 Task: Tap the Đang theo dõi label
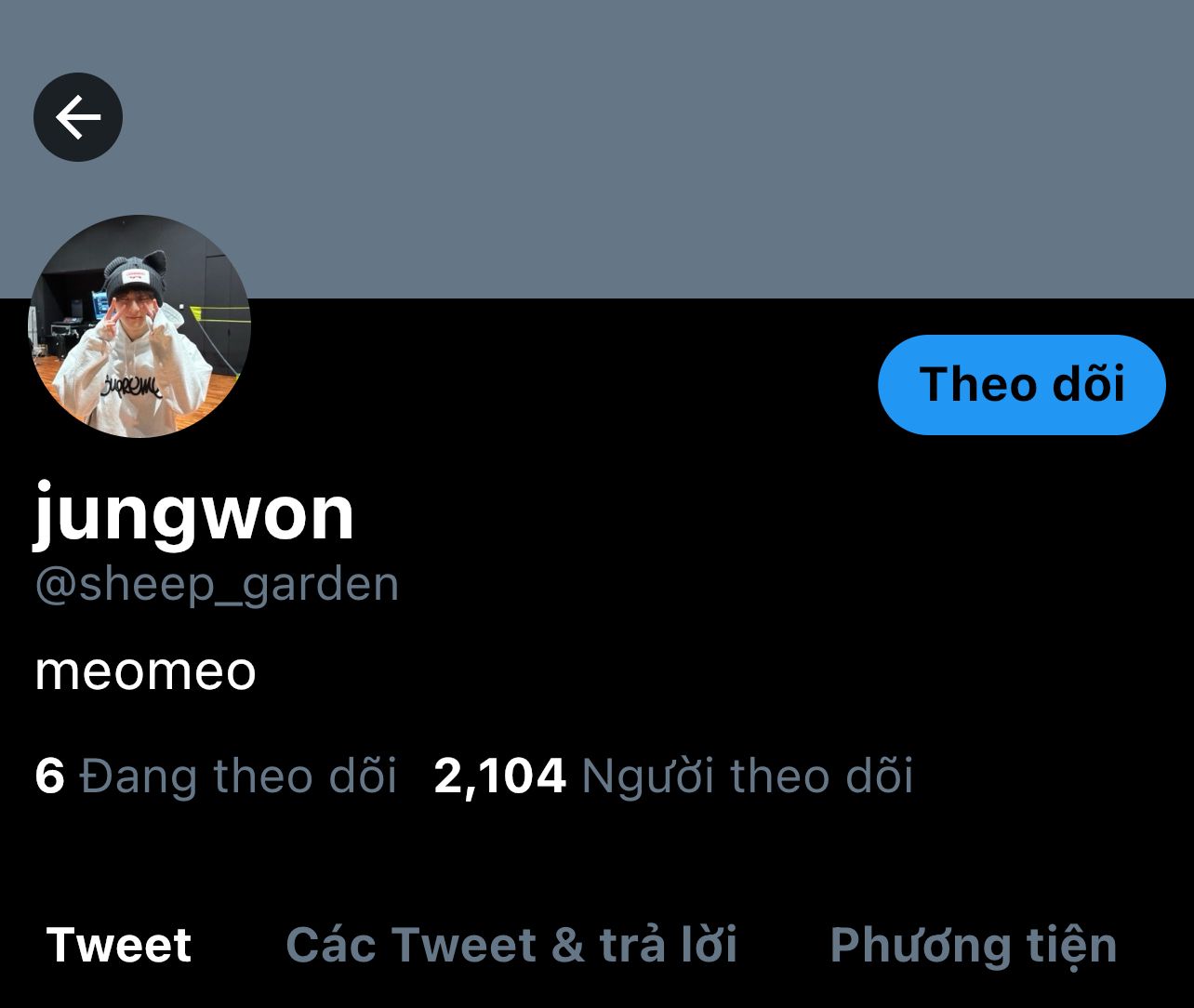click(239, 776)
